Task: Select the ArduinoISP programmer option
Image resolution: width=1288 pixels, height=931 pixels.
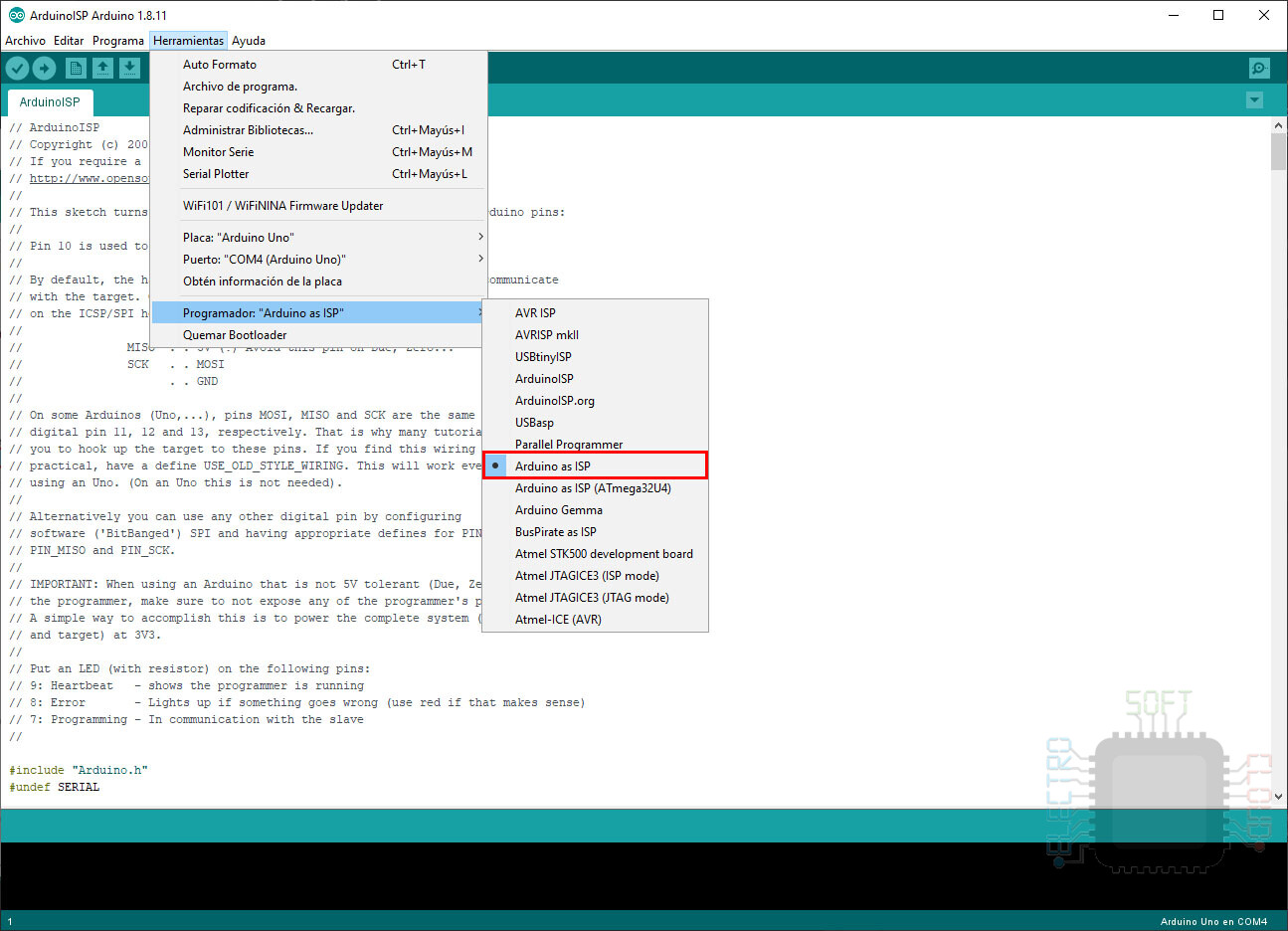Action: pos(595,379)
